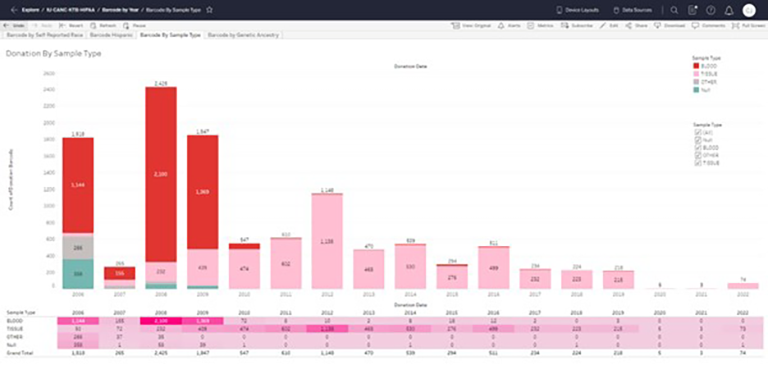Open the help question mark icon
Viewport: 768px width, 374px height.
tap(711, 10)
